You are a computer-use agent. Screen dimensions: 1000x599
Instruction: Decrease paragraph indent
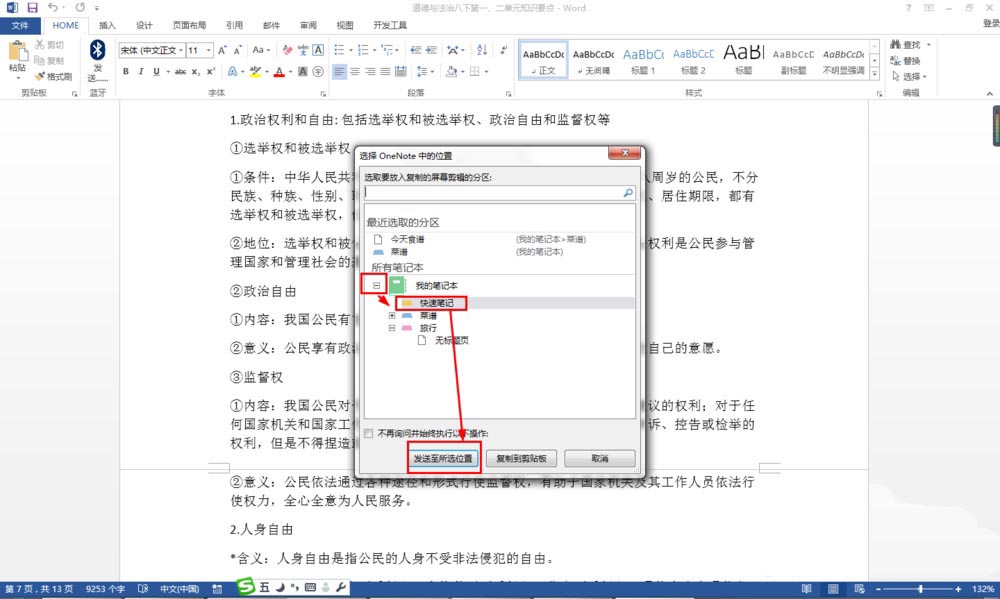(x=416, y=50)
